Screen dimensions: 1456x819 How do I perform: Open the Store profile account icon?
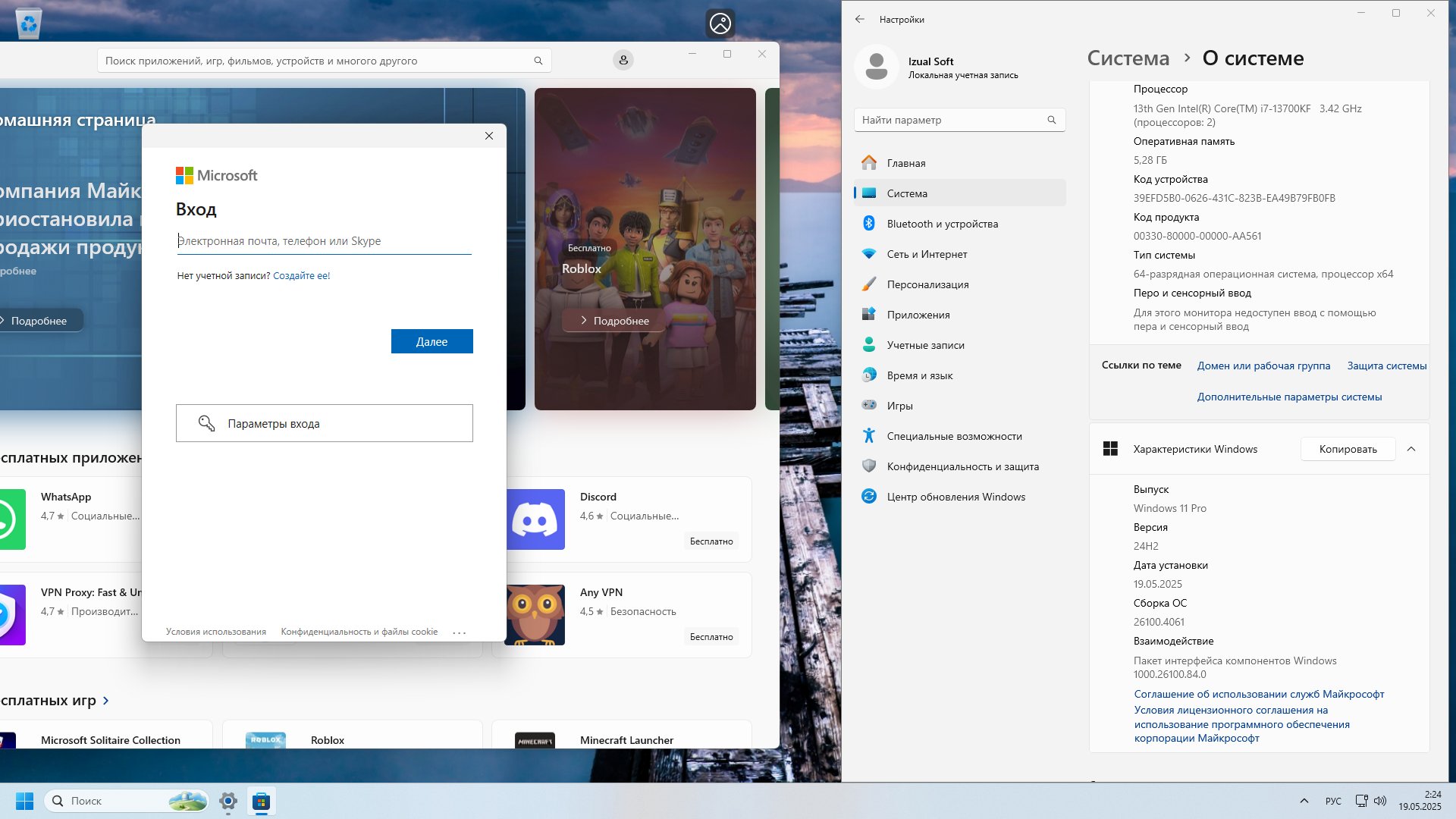point(623,60)
